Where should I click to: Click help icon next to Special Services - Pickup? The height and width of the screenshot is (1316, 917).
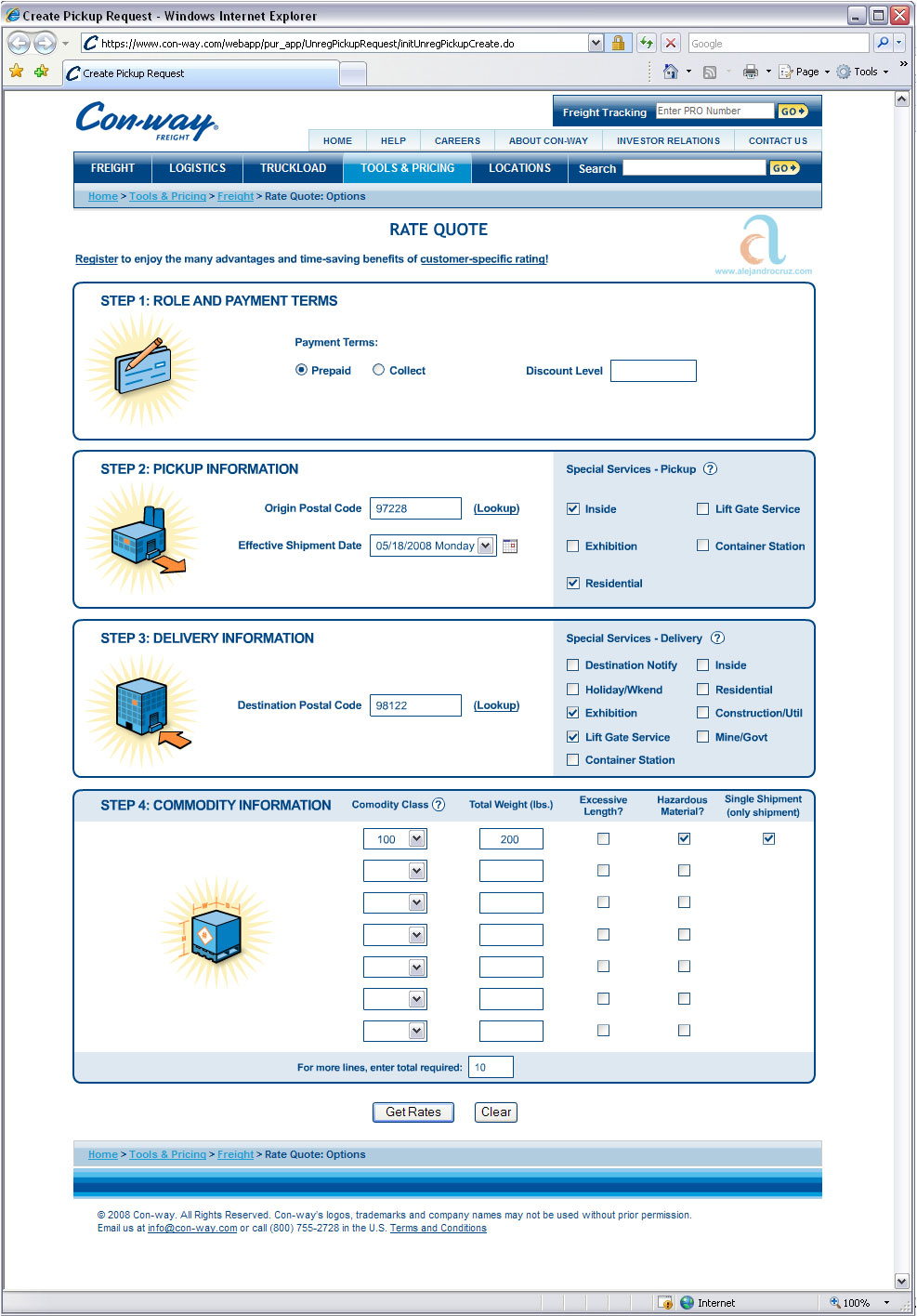tap(711, 468)
